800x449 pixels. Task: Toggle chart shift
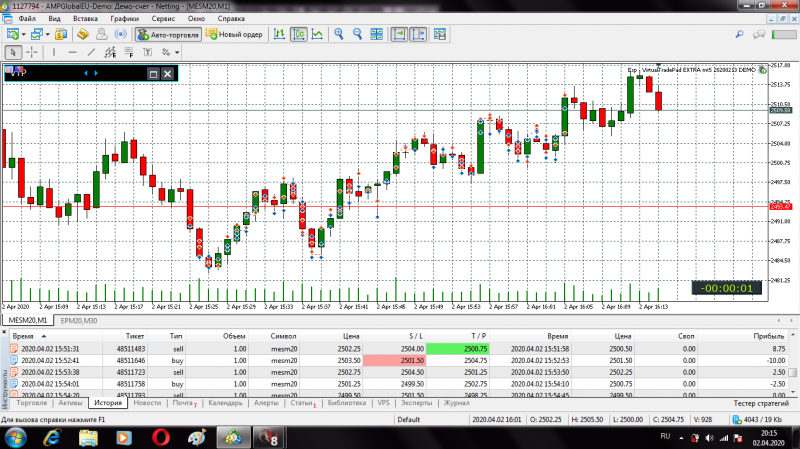[x=418, y=34]
